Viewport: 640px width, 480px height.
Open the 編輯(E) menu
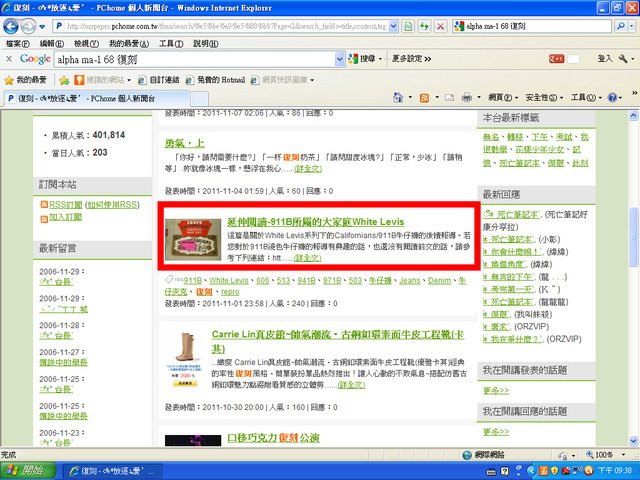point(52,44)
